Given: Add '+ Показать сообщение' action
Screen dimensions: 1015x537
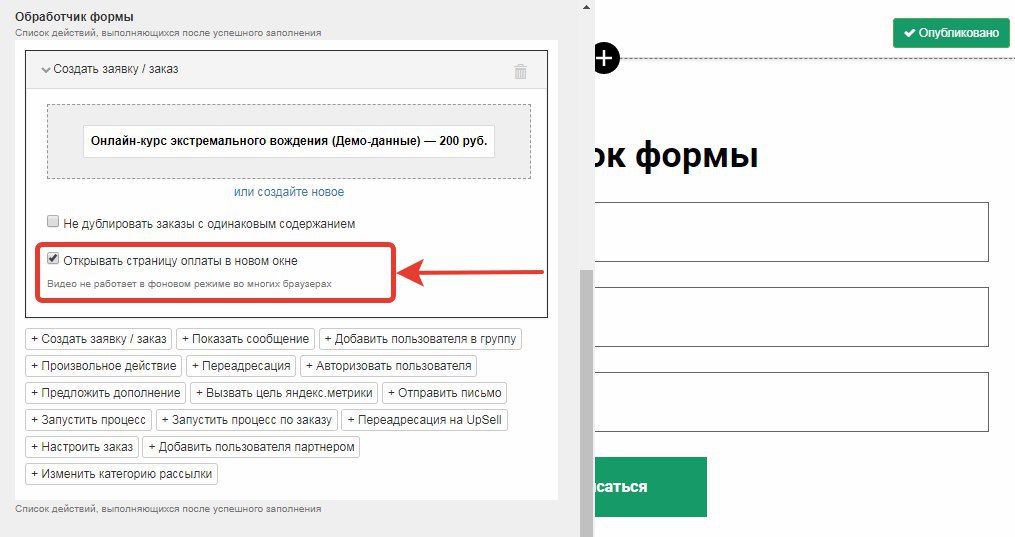Looking at the screenshot, I should 245,339.
